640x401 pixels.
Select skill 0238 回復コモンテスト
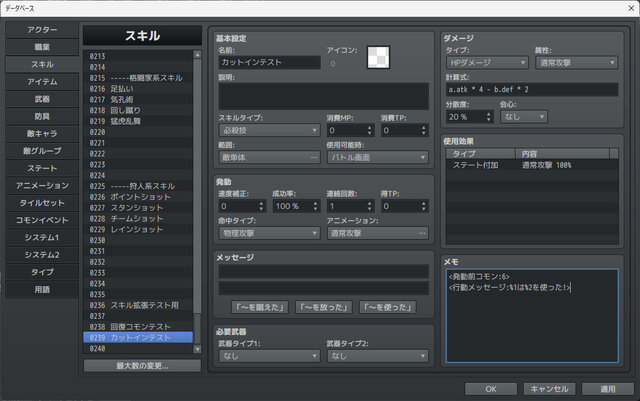[x=138, y=327]
